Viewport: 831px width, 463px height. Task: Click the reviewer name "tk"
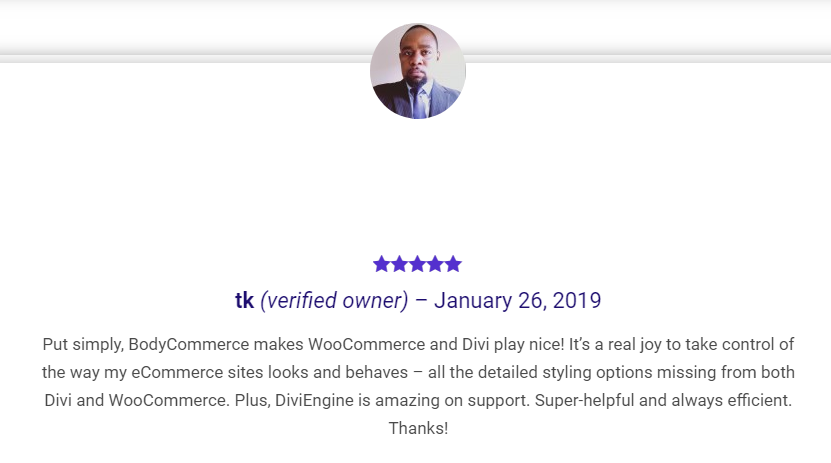coord(244,301)
